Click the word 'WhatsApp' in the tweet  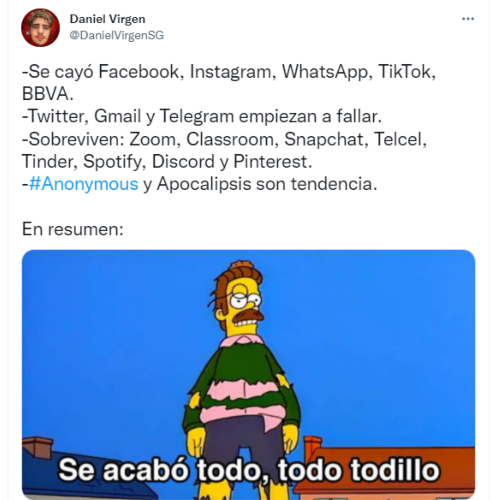point(327,72)
